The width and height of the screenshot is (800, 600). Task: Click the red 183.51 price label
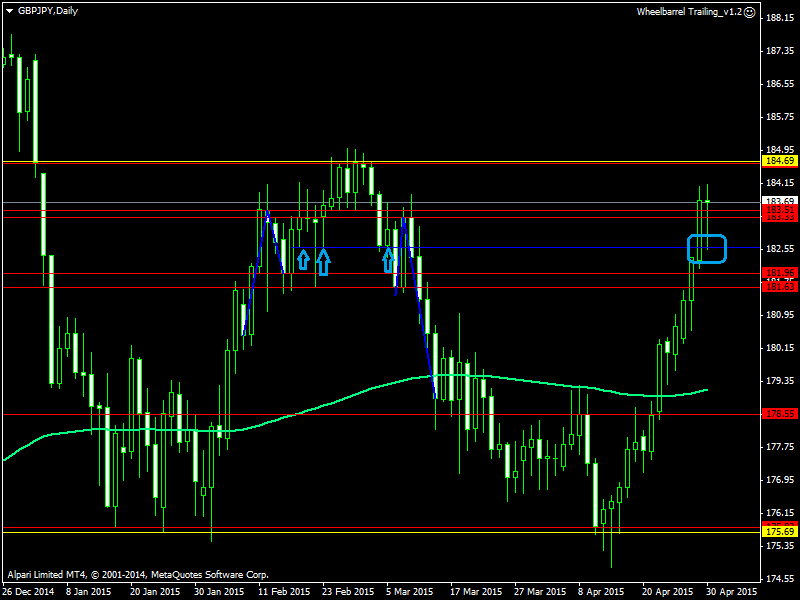[780, 210]
